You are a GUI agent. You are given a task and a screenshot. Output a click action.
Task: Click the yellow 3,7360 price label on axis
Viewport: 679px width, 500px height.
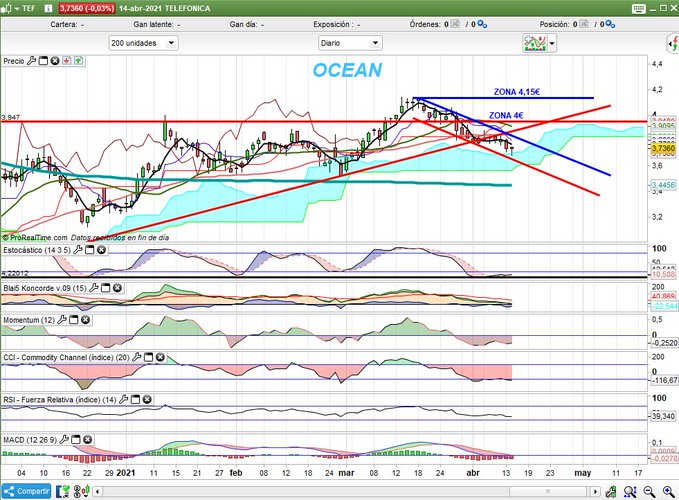click(x=663, y=148)
